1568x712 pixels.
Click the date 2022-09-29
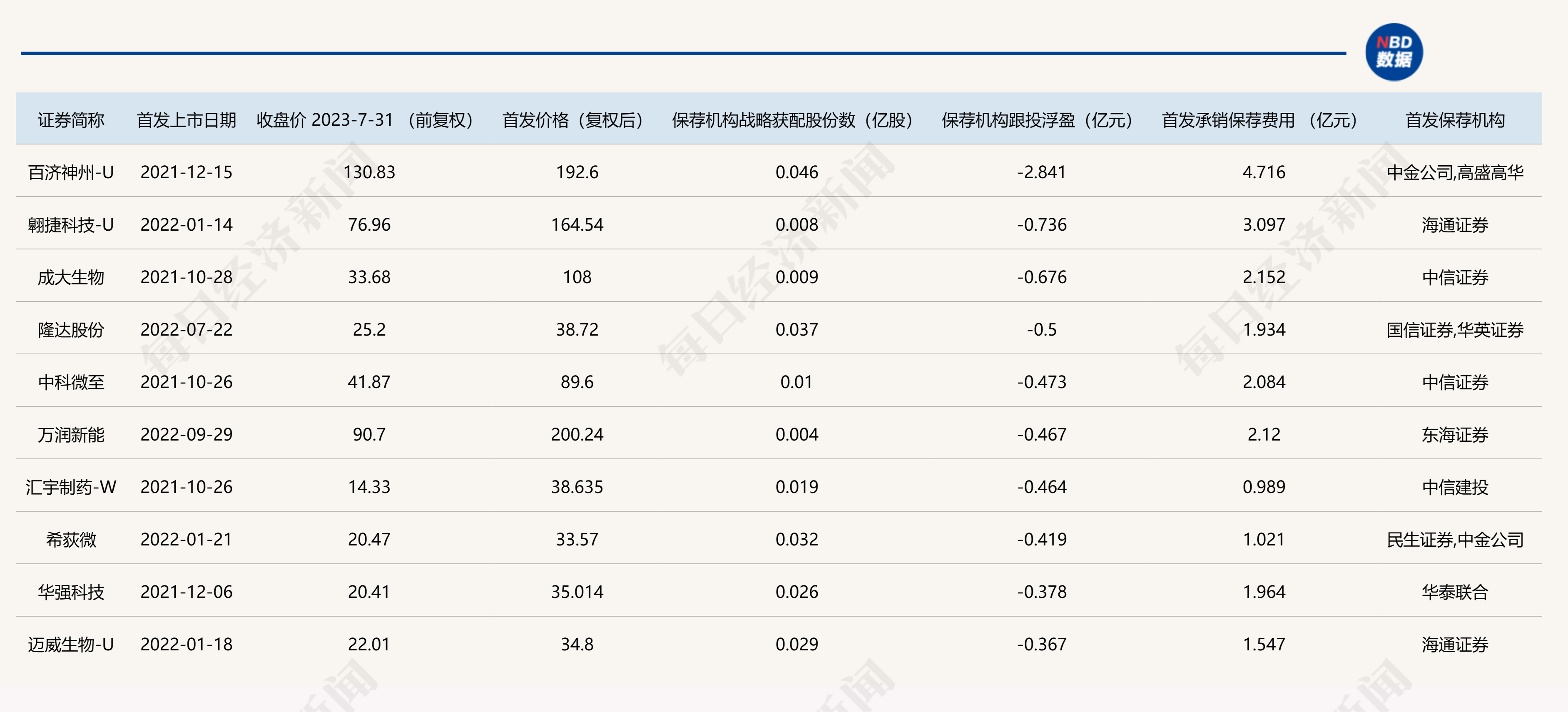coord(186,435)
